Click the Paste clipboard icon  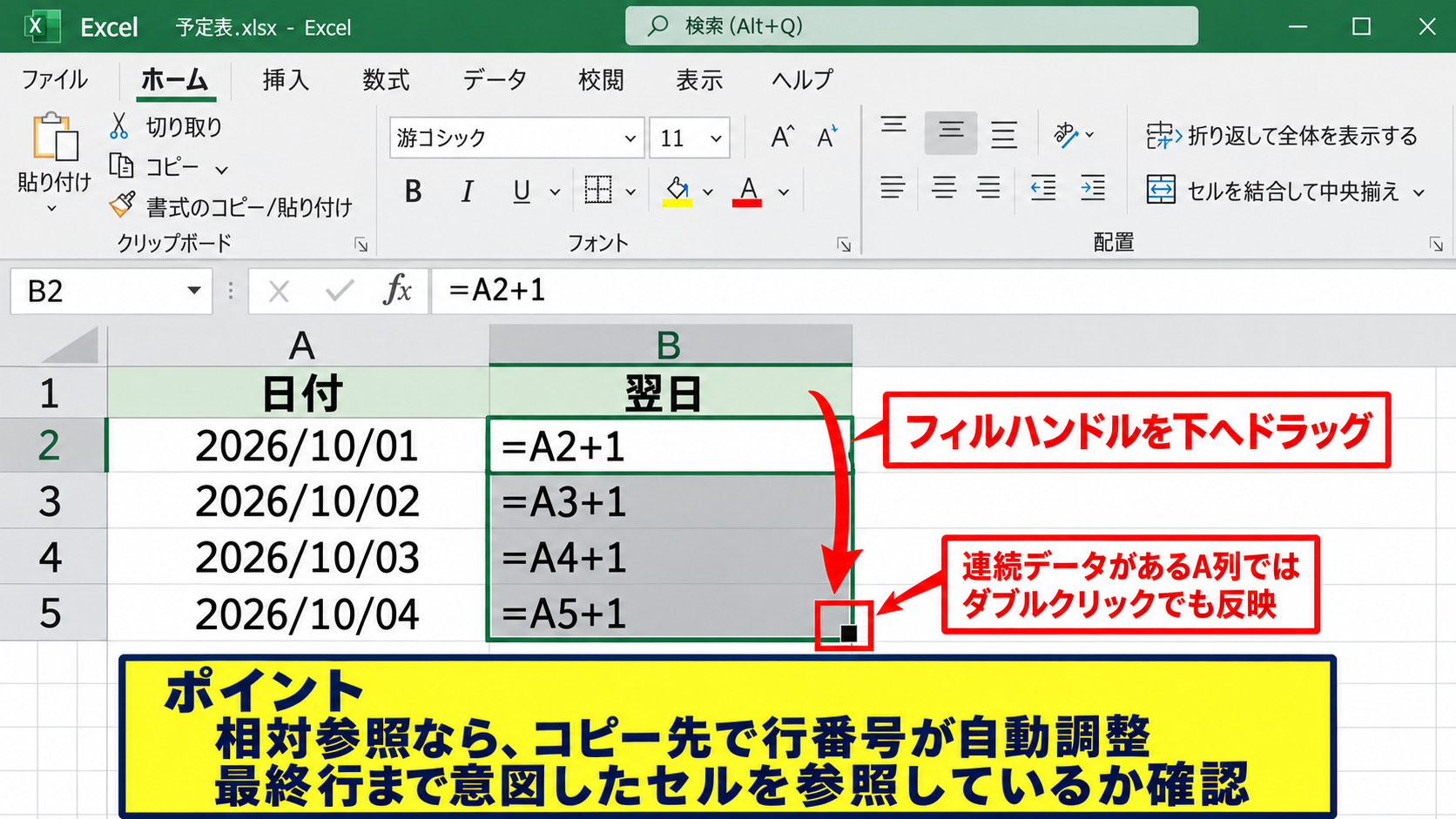pyautogui.click(x=55, y=138)
